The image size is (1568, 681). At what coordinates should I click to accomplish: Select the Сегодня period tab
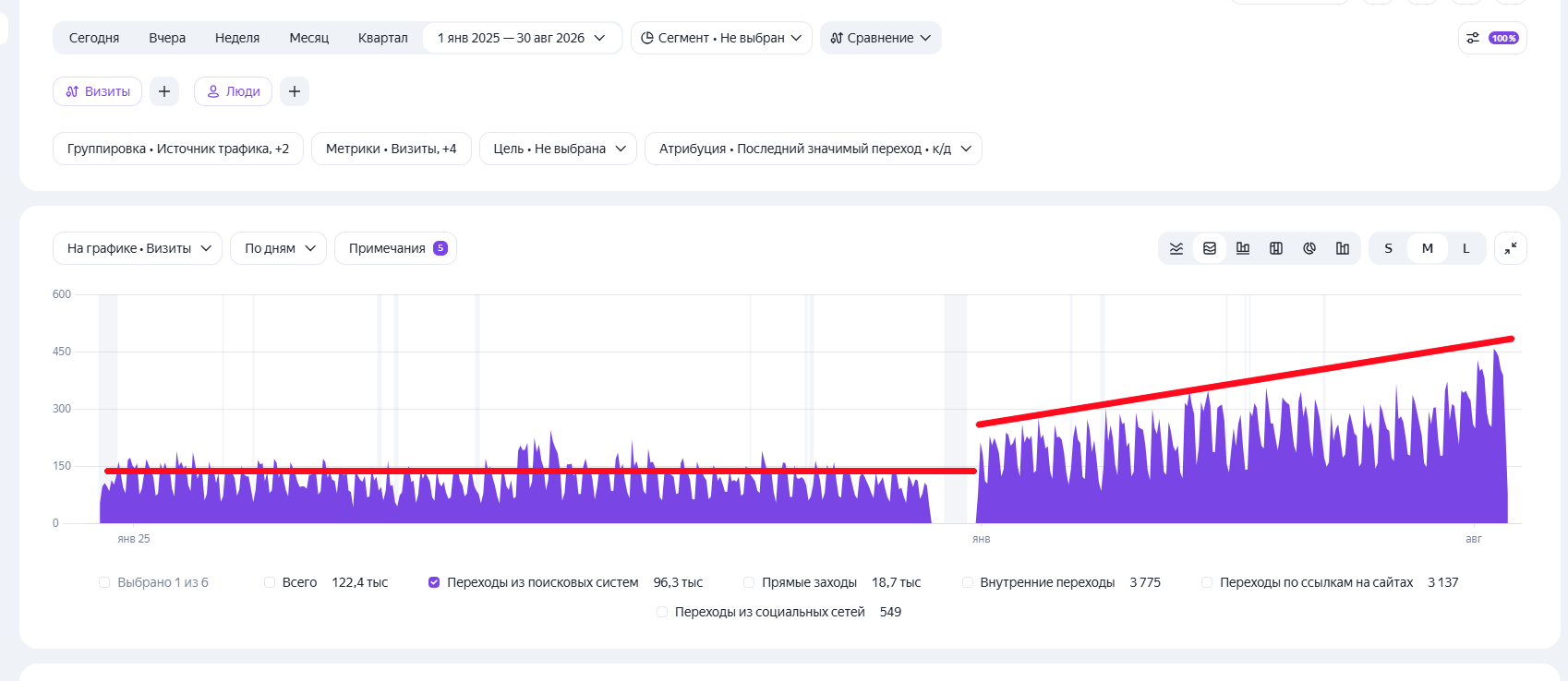94,38
